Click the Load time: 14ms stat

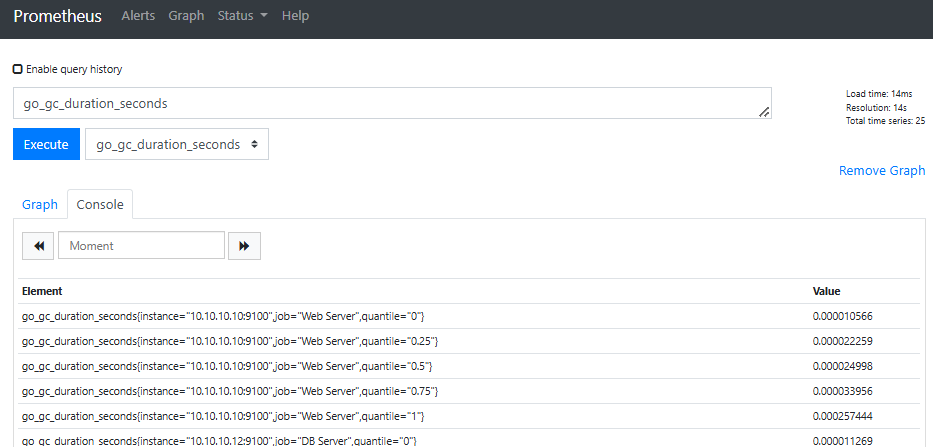click(879, 94)
